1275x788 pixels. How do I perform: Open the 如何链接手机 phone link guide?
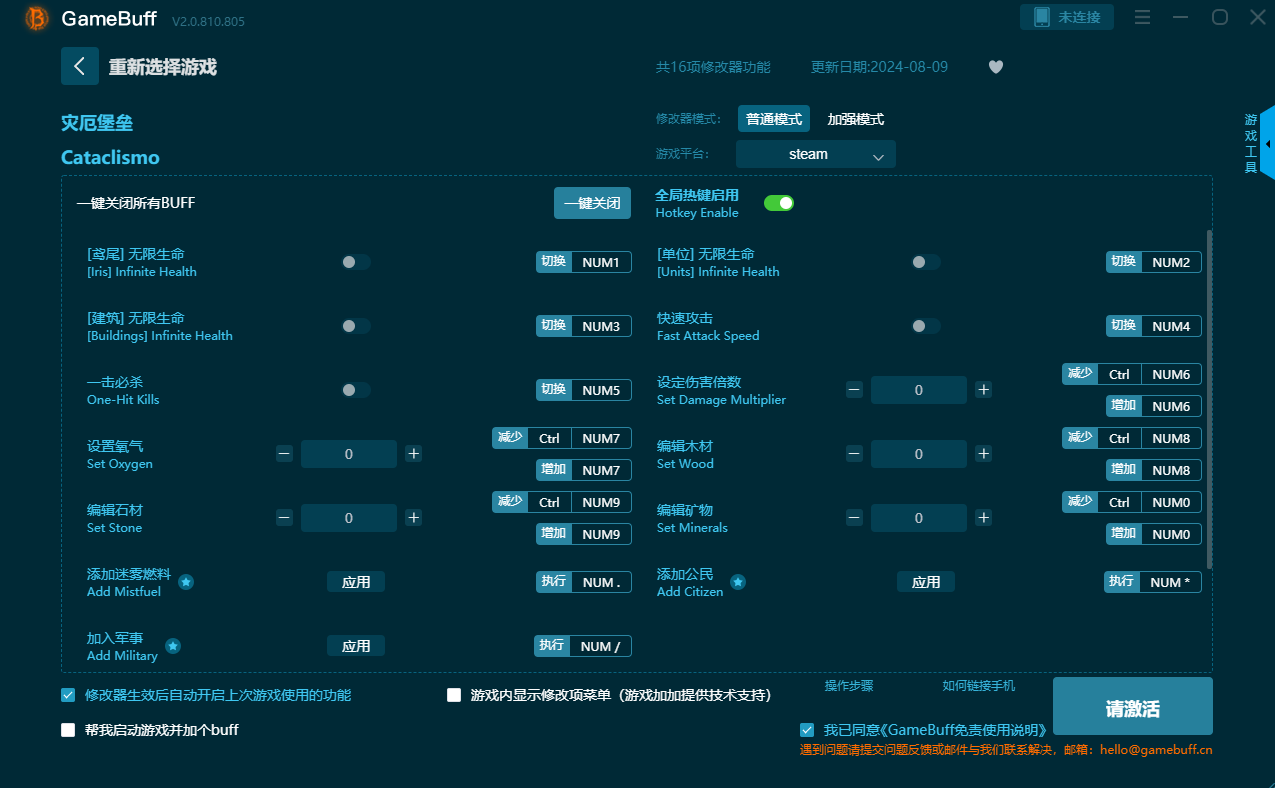[979, 686]
